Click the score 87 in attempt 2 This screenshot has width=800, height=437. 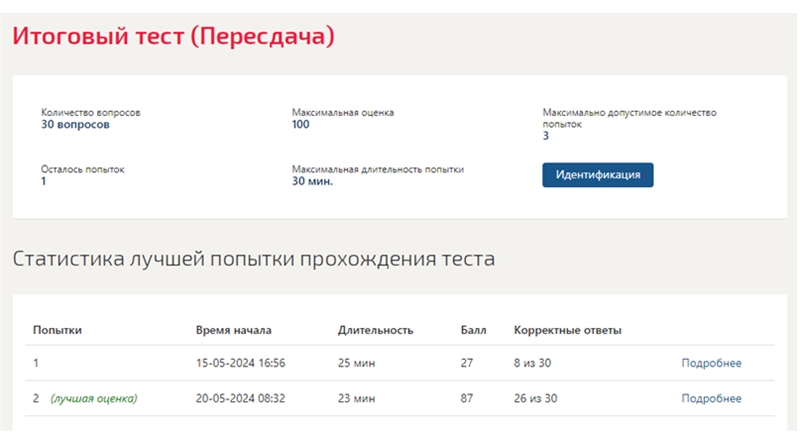pos(466,398)
